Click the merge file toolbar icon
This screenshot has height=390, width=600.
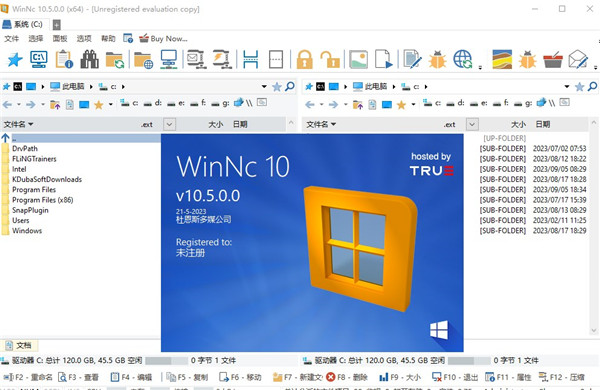(x=276, y=59)
